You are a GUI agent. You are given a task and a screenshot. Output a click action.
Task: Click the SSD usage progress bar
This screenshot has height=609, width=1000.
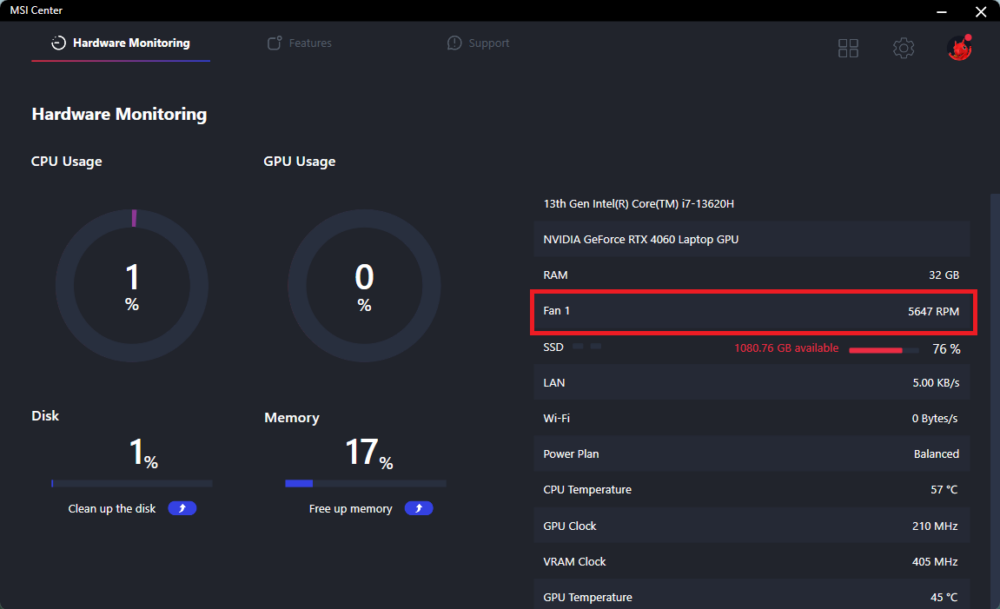click(x=883, y=350)
